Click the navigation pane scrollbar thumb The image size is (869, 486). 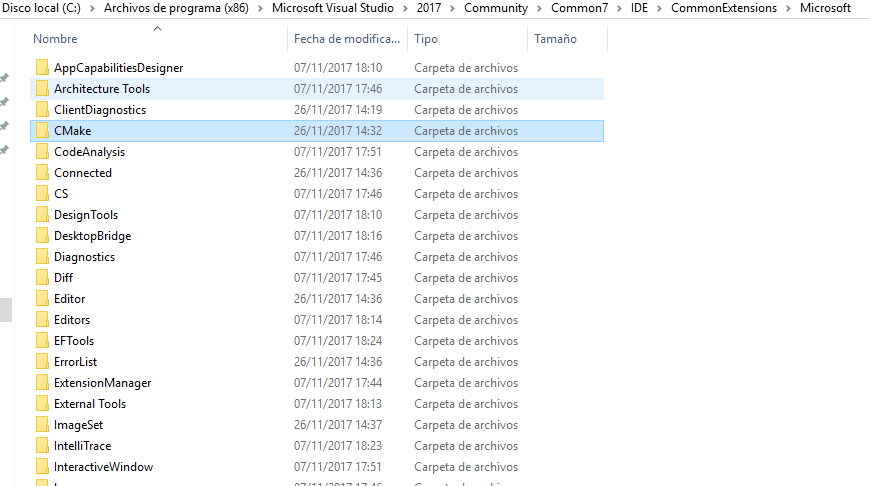[x=6, y=310]
